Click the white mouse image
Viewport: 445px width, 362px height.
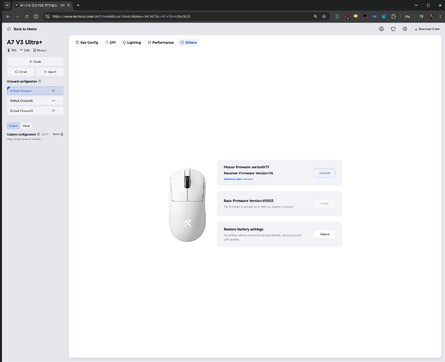tap(187, 205)
